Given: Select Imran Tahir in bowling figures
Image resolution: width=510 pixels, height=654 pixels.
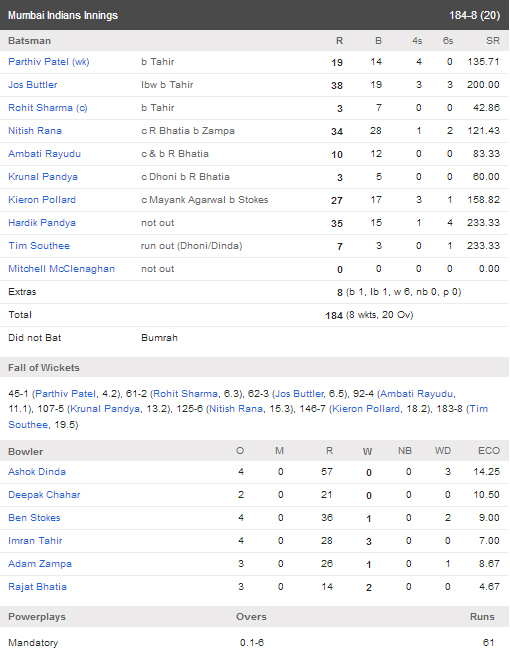Looking at the screenshot, I should point(35,541).
